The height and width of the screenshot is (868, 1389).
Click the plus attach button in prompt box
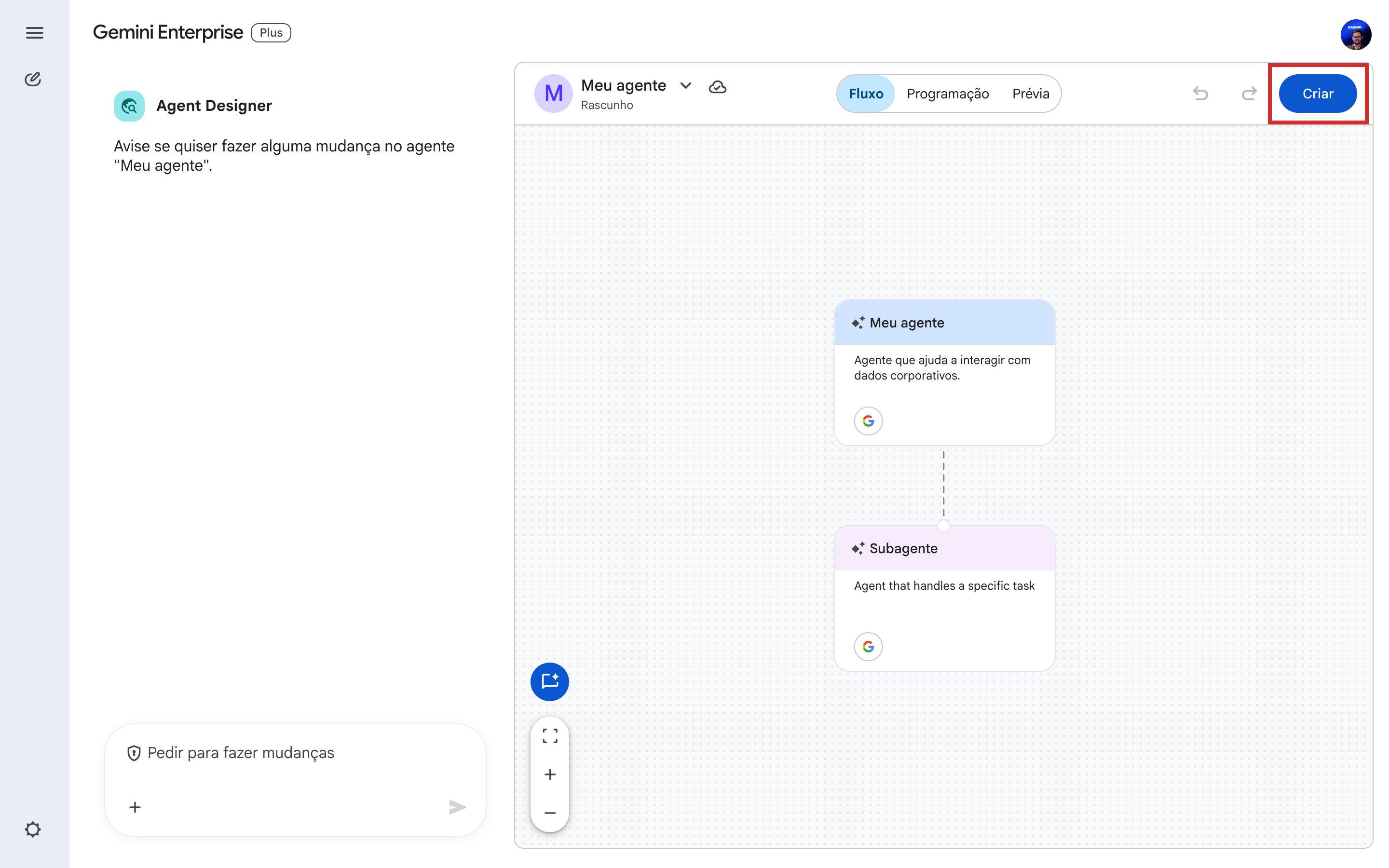click(135, 807)
